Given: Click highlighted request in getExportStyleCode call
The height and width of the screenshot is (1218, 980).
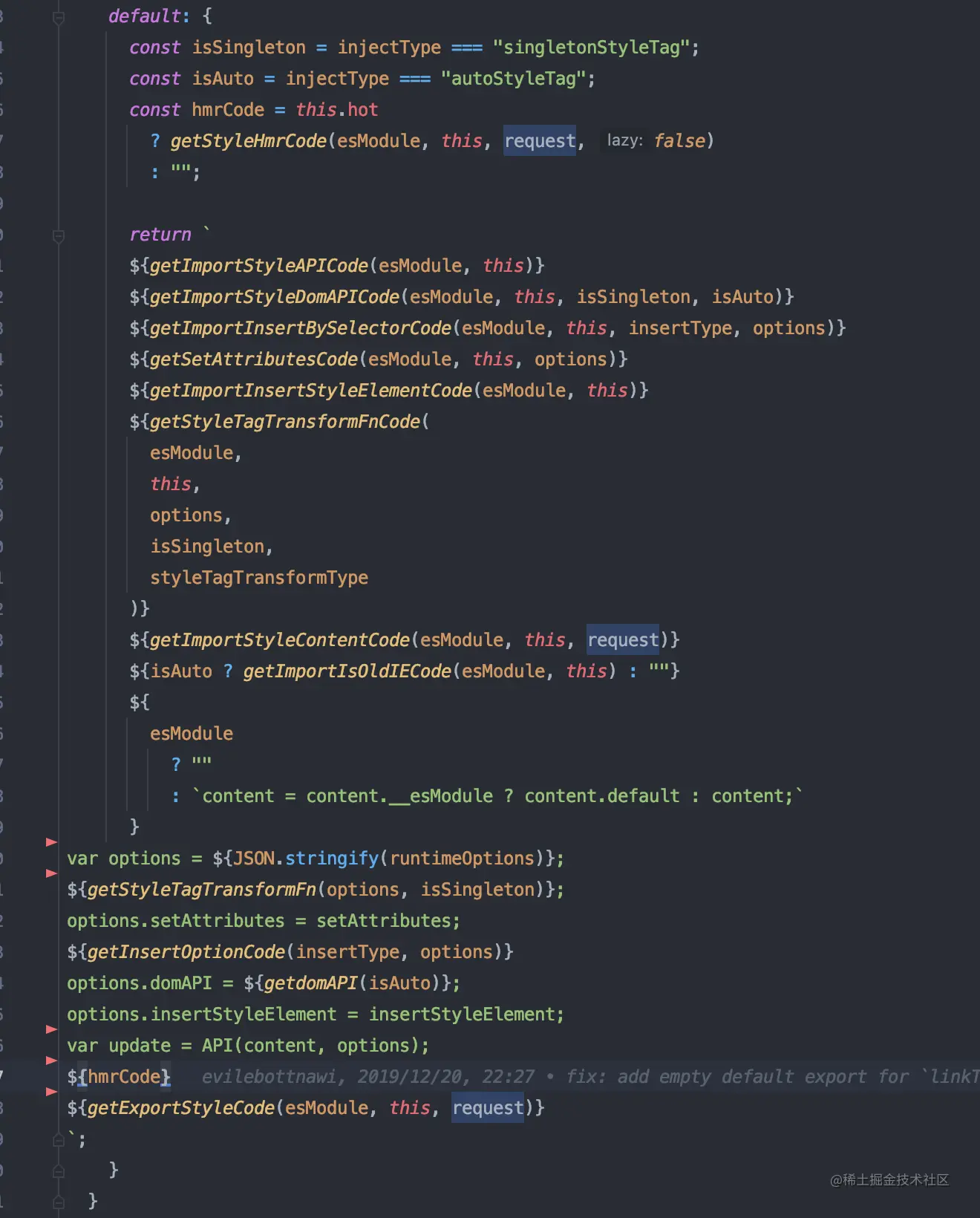Looking at the screenshot, I should 488,1107.
